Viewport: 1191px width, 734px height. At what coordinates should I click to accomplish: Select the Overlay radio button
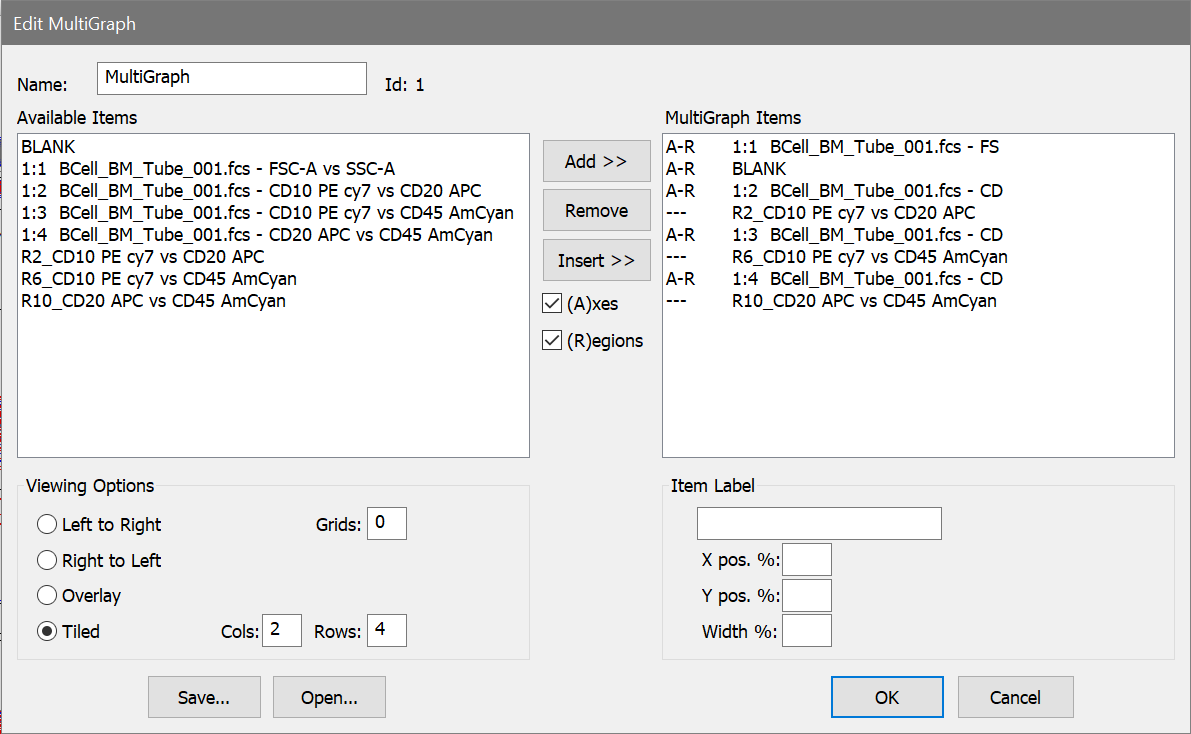pos(47,596)
